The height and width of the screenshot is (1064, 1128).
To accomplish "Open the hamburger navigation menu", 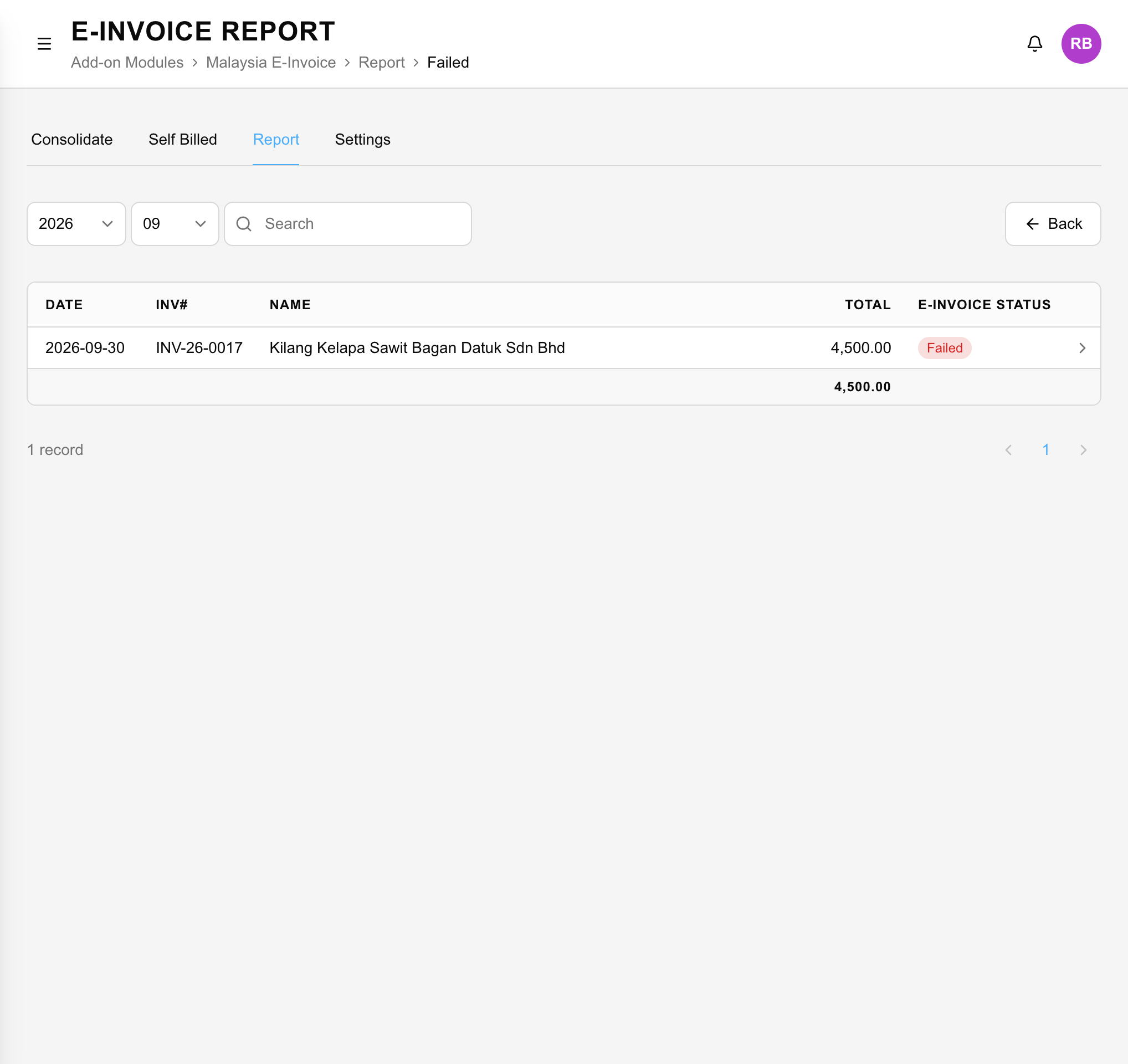I will coord(44,44).
